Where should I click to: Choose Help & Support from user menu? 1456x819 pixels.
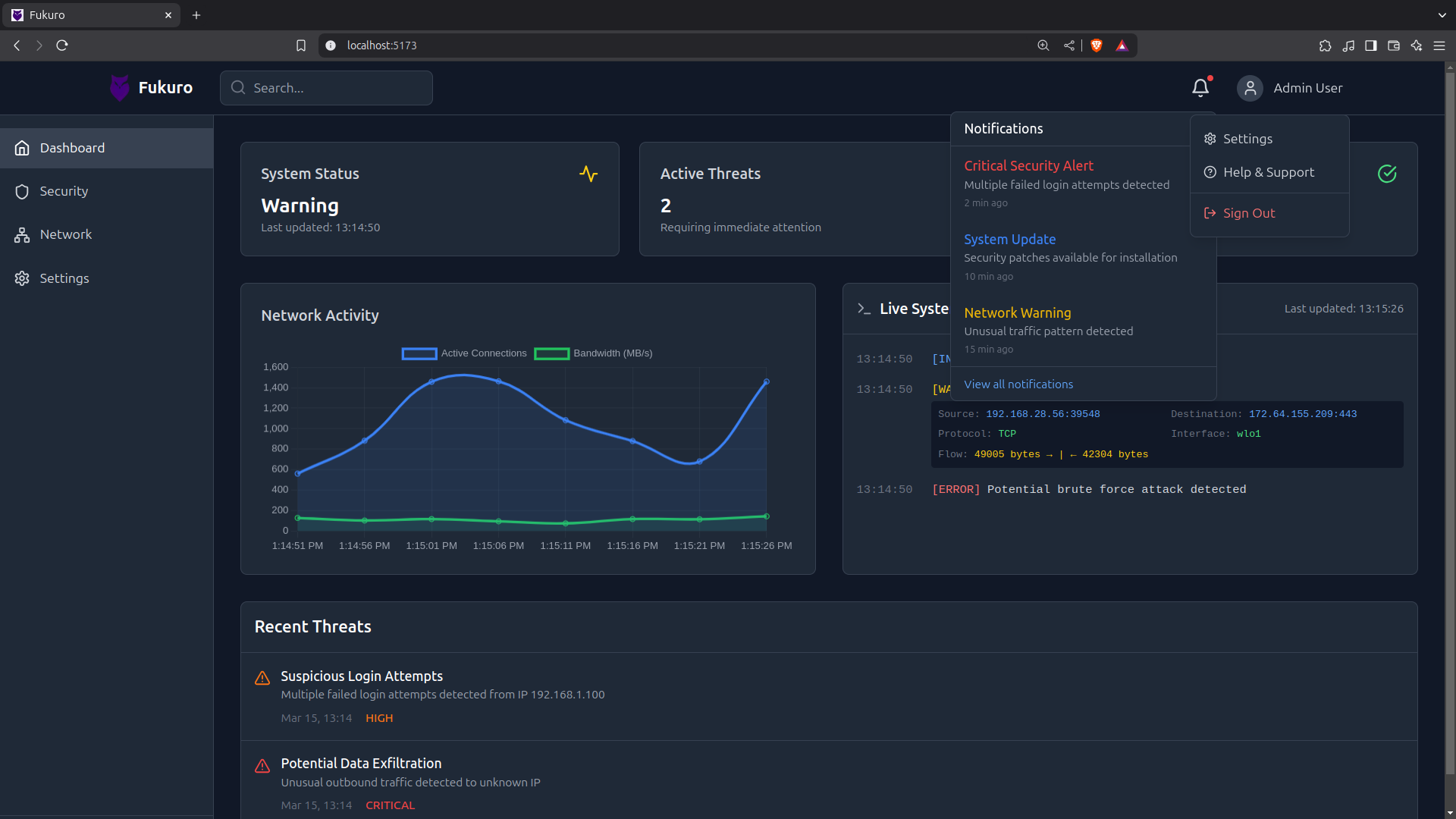1268,172
